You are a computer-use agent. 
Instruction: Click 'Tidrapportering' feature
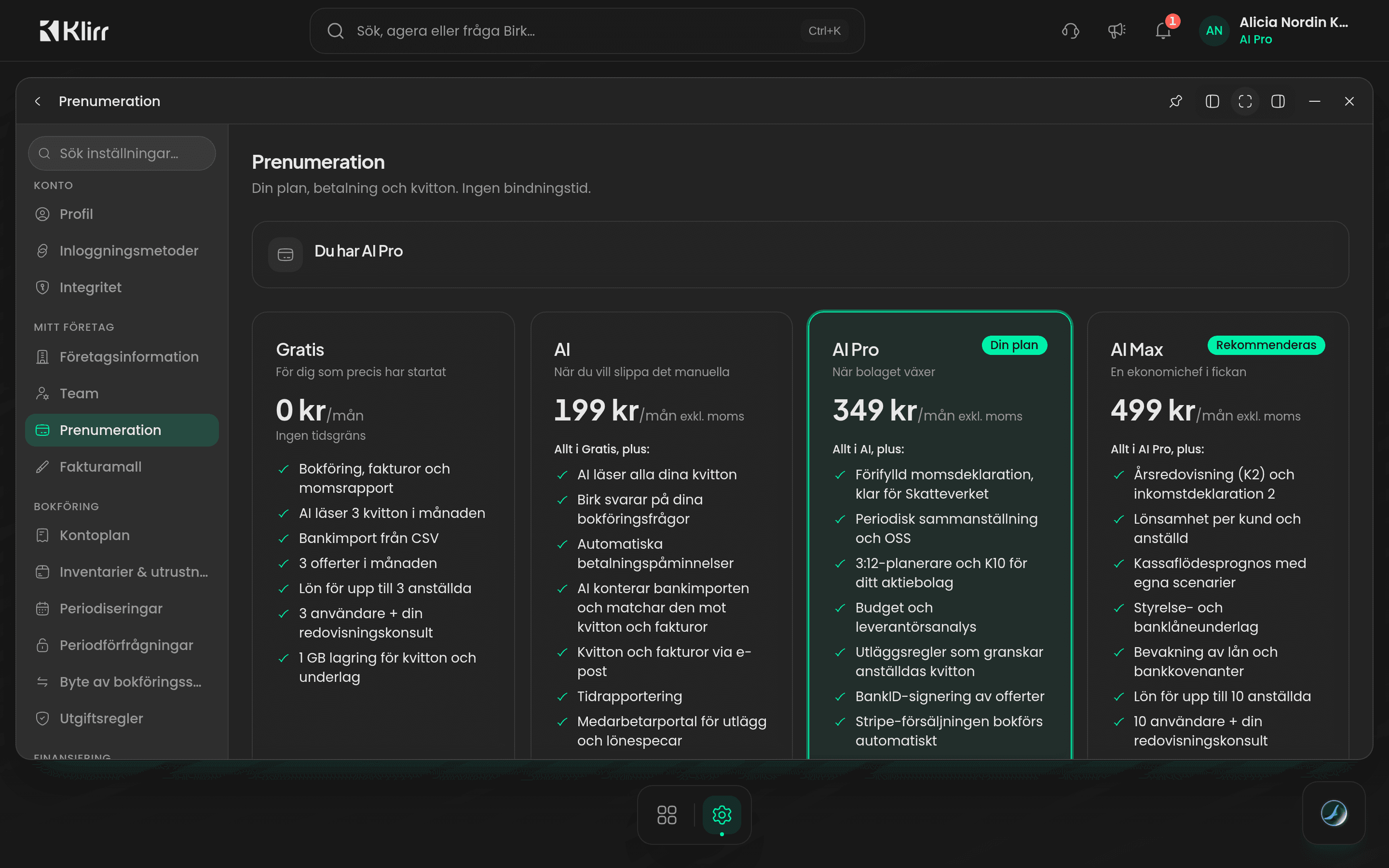point(630,696)
